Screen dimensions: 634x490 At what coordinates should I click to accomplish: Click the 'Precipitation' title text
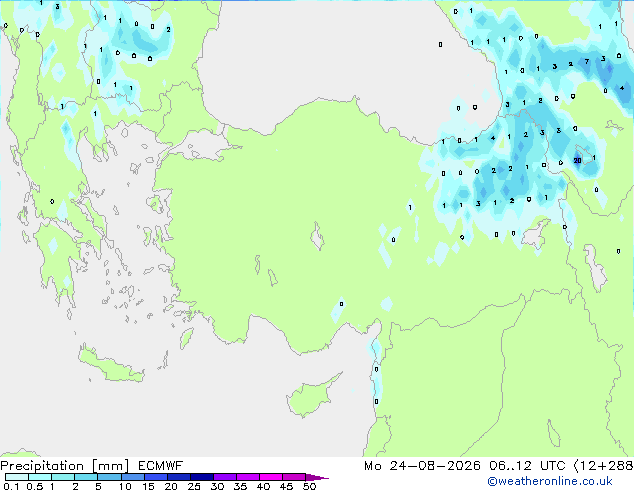[x=42, y=466]
